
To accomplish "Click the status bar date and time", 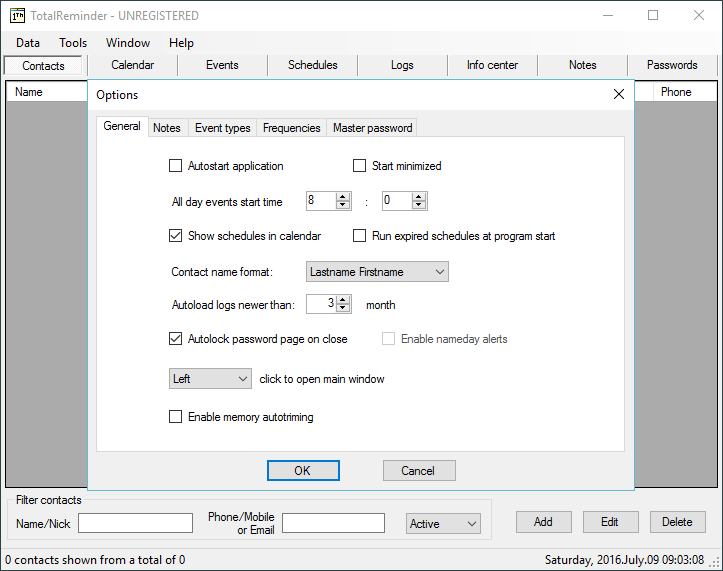I will pos(624,560).
